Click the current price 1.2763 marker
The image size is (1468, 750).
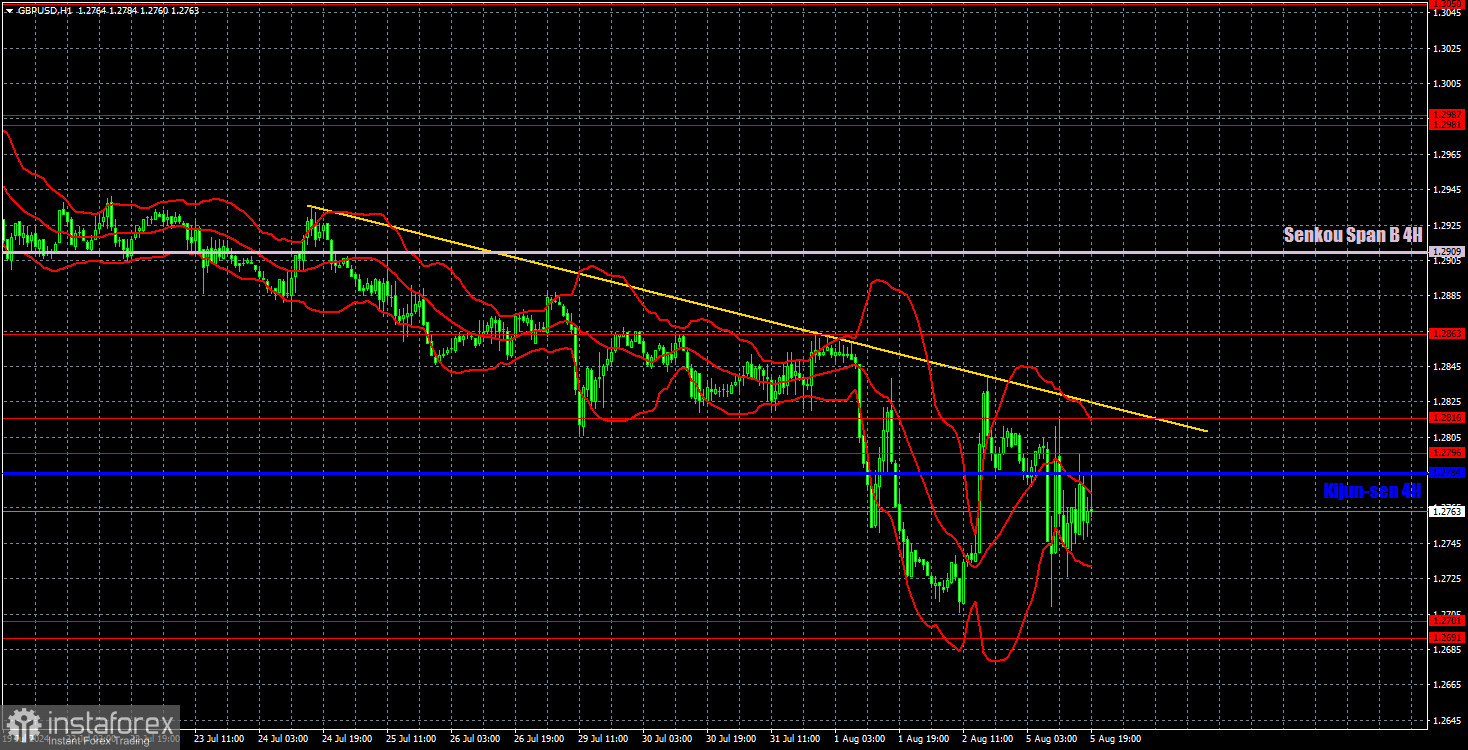tap(1447, 511)
